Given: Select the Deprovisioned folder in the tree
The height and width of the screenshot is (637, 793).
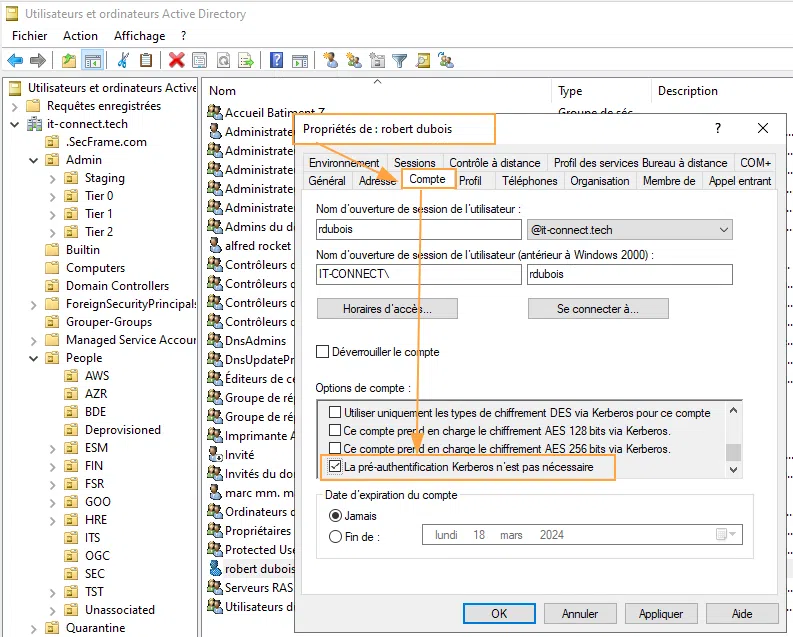Looking at the screenshot, I should (x=122, y=430).
